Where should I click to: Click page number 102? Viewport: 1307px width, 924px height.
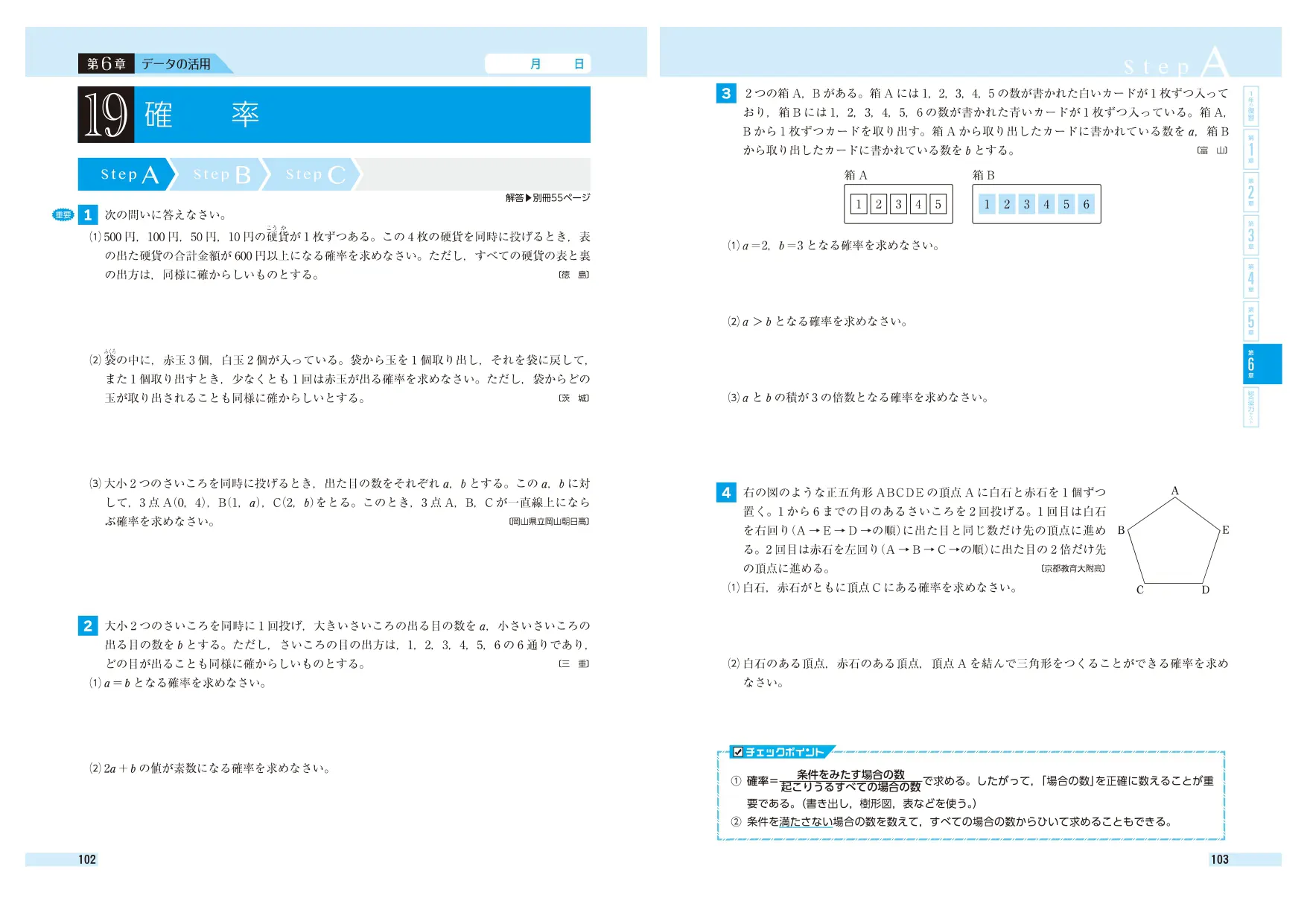[87, 859]
